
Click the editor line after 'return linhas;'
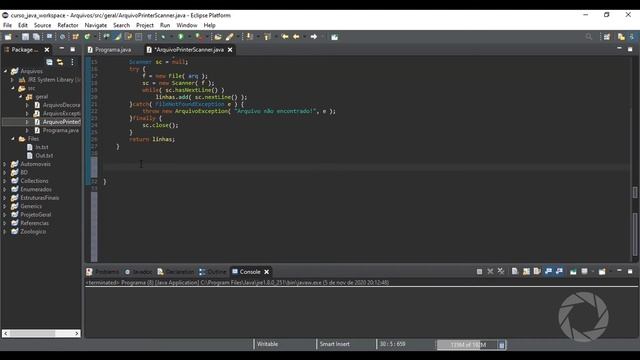(365, 146)
